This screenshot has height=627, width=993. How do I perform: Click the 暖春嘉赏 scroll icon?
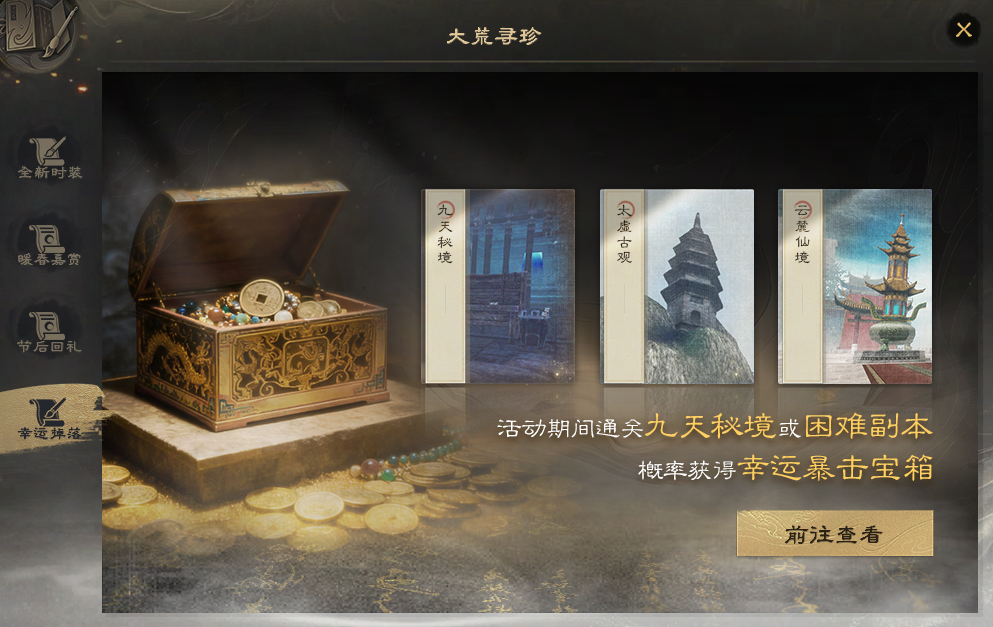[x=47, y=238]
